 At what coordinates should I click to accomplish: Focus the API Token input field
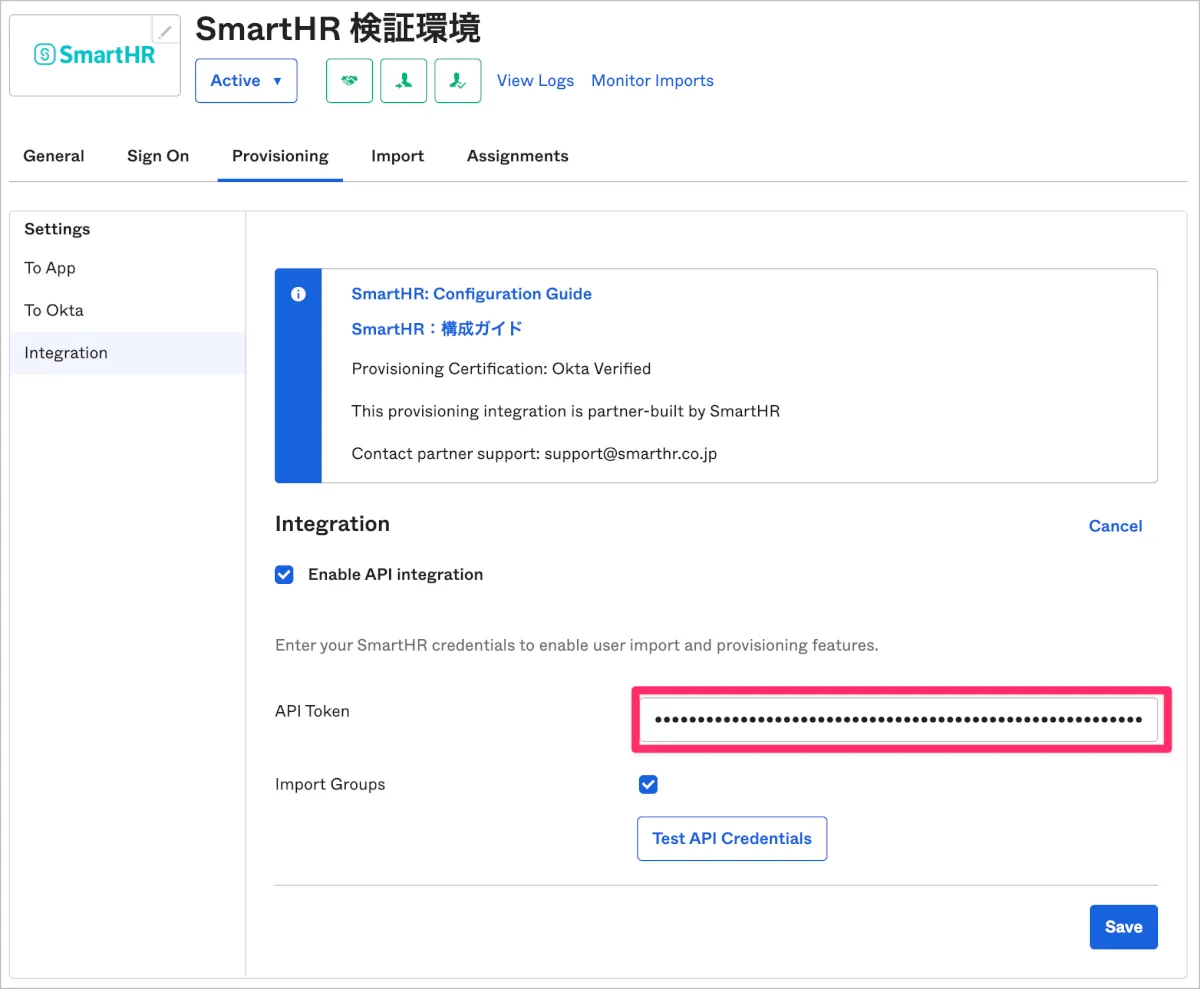tap(898, 719)
